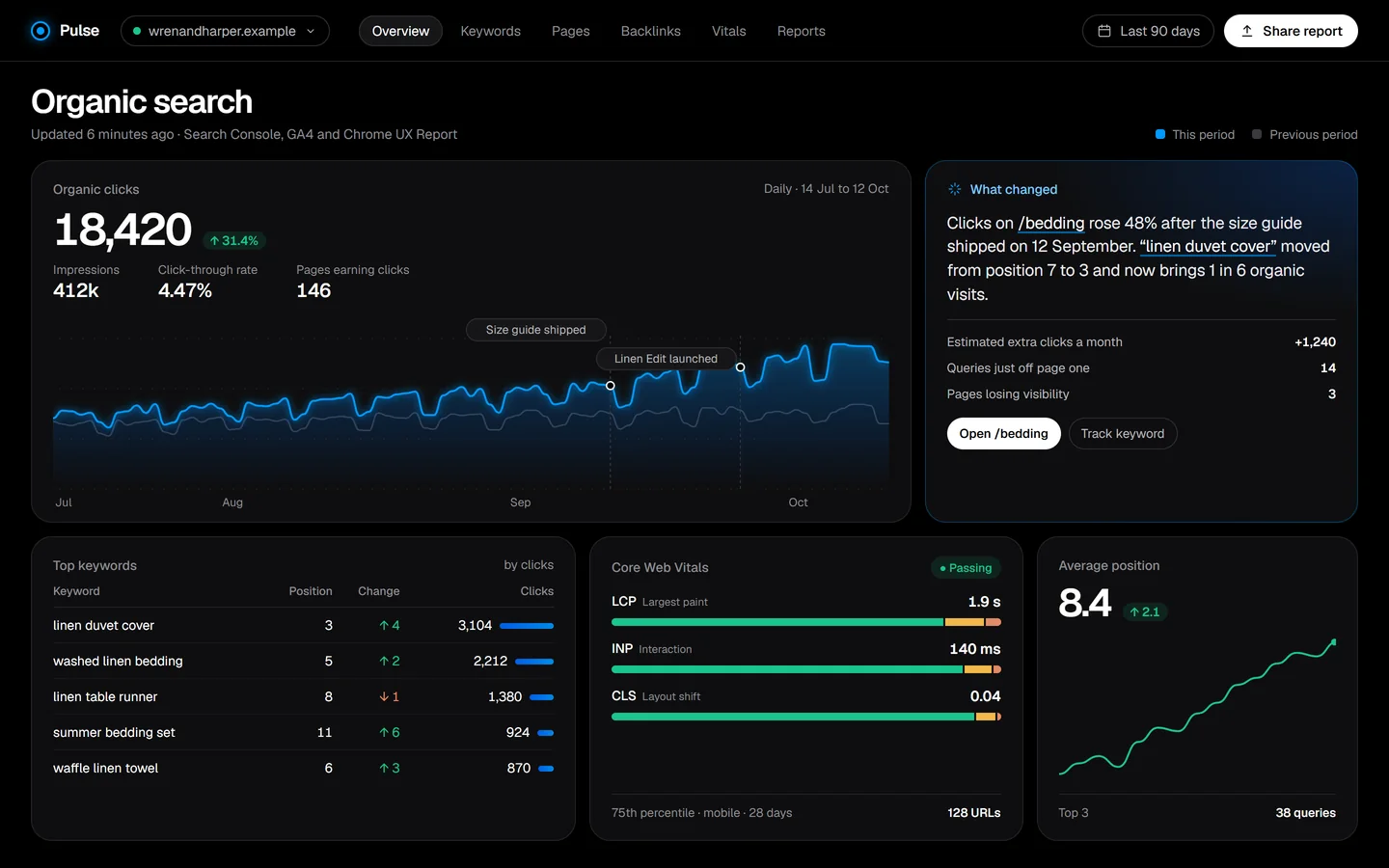Sort by the Change column header

(x=379, y=591)
